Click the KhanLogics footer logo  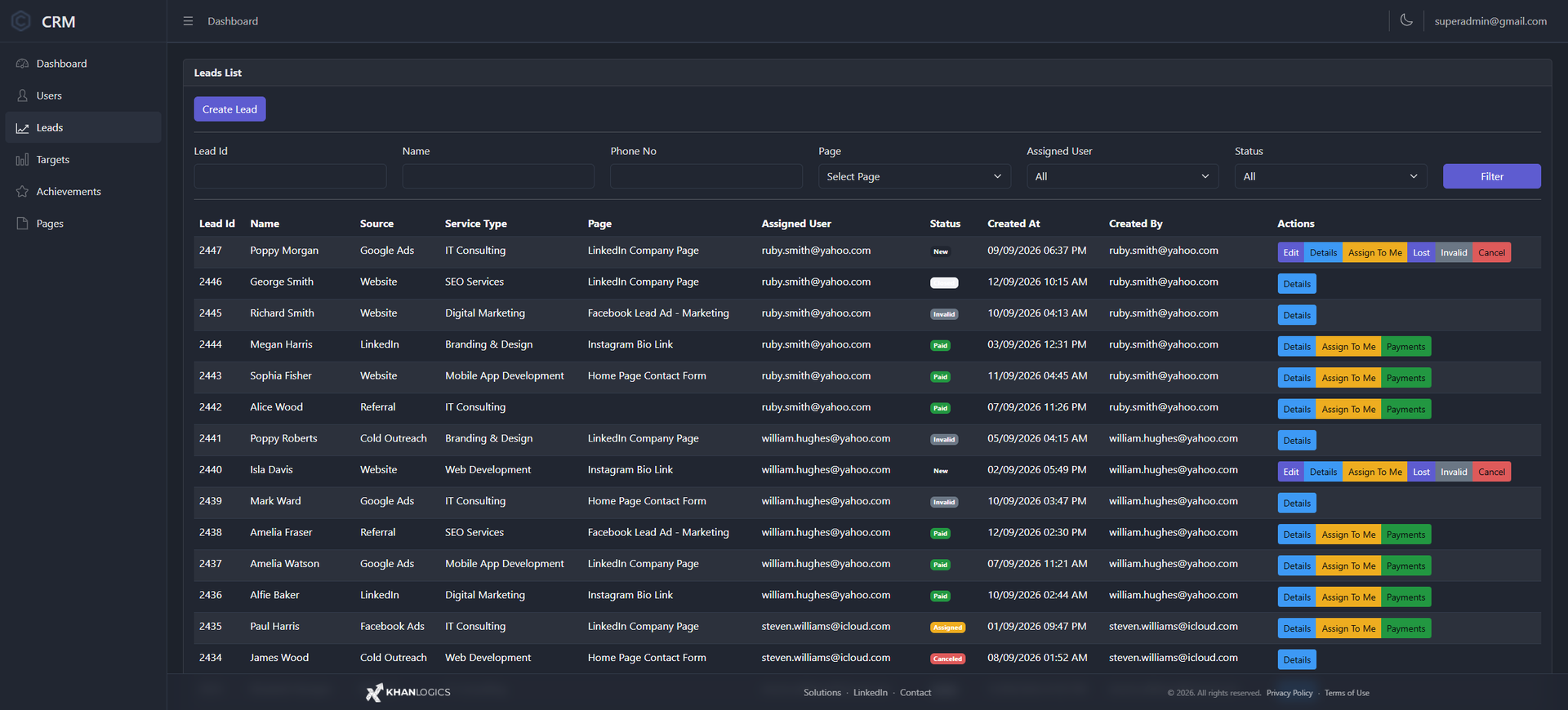click(x=408, y=692)
